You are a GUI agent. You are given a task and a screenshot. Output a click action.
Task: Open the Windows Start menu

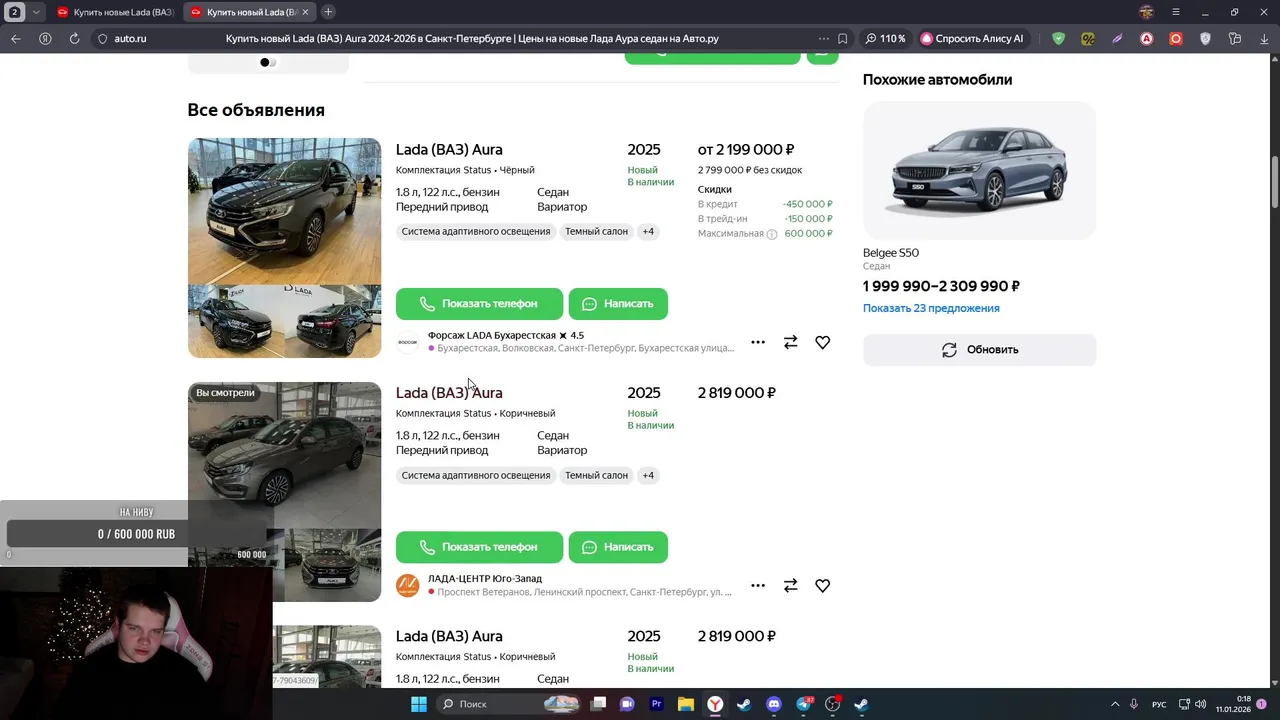(x=419, y=704)
